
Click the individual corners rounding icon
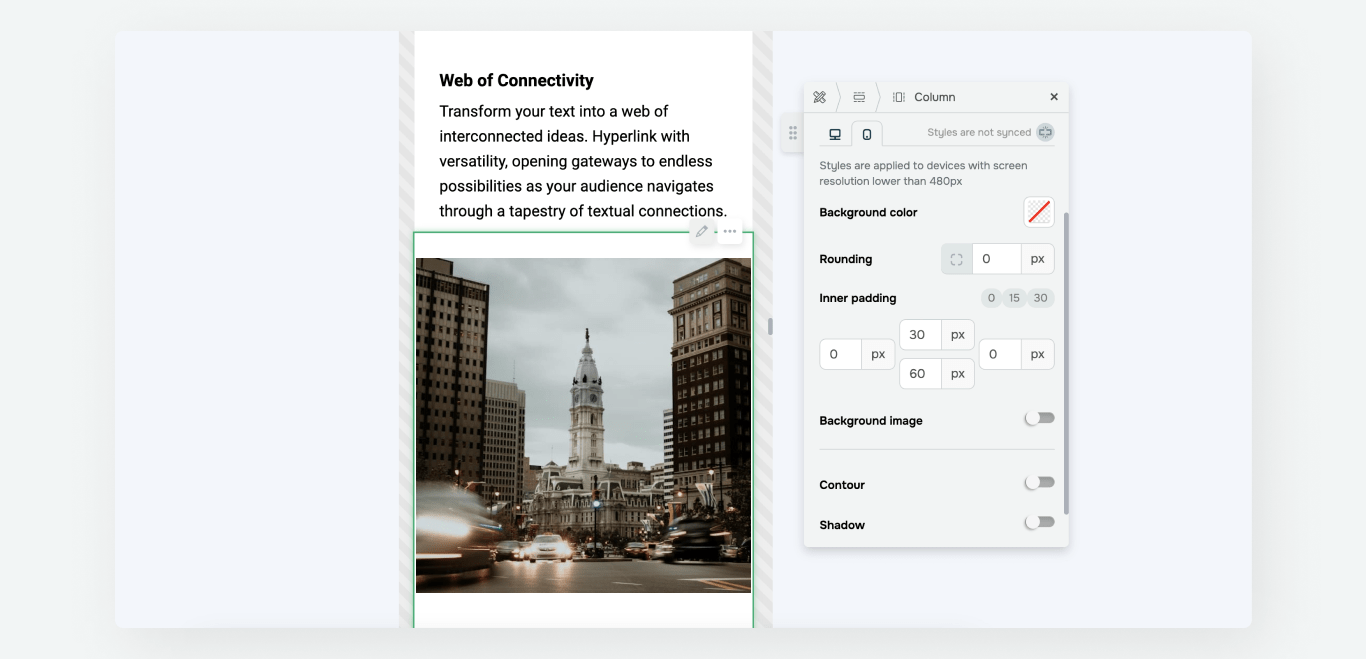pos(957,259)
